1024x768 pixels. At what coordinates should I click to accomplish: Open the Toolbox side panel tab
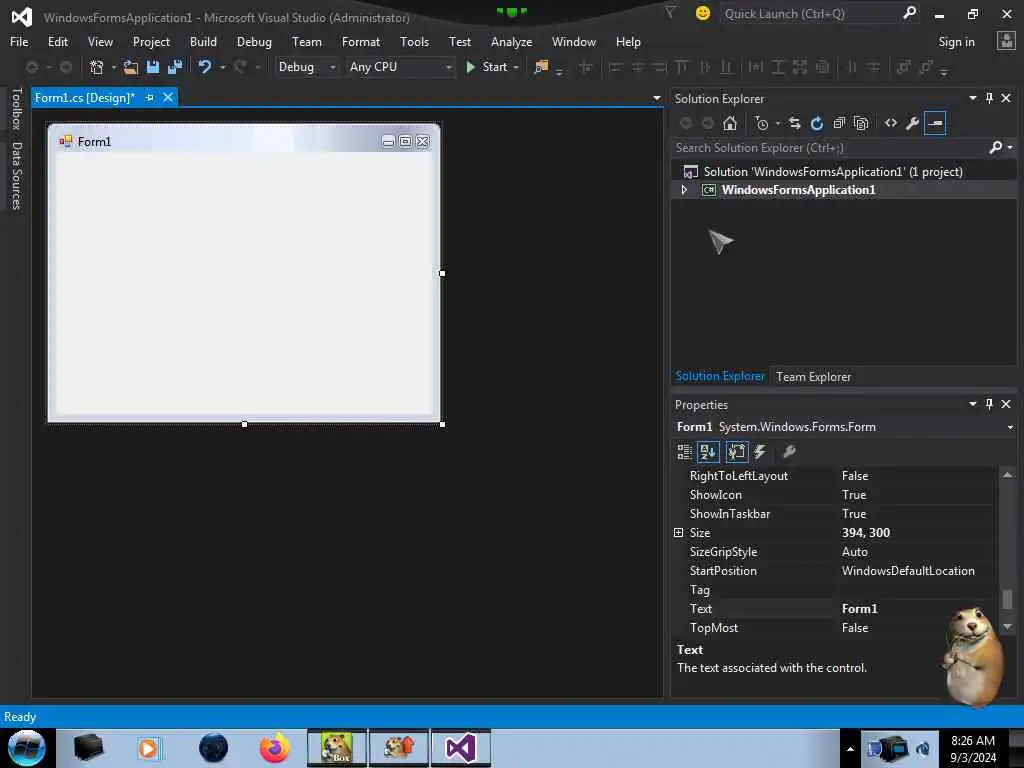[x=17, y=109]
